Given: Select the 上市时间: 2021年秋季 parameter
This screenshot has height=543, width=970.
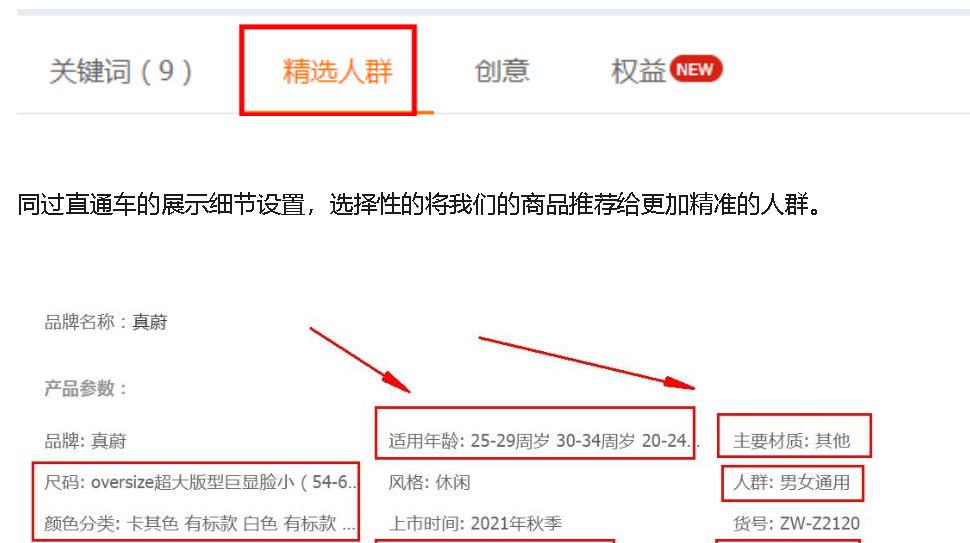Looking at the screenshot, I should click(475, 524).
